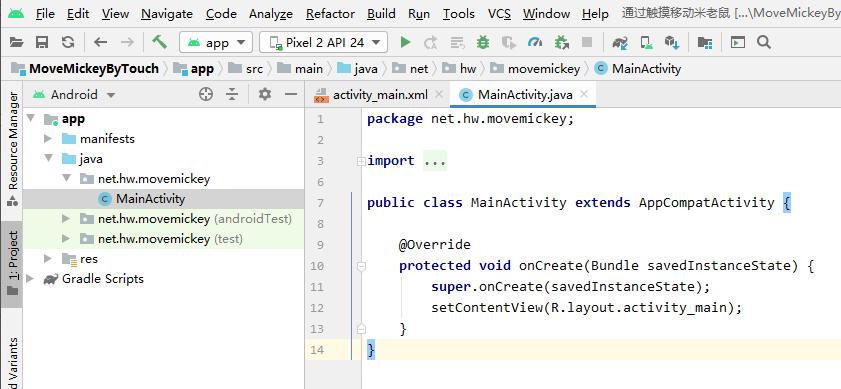This screenshot has width=841, height=389.
Task: Expand the androidTest package arrow
Action: click(65, 219)
